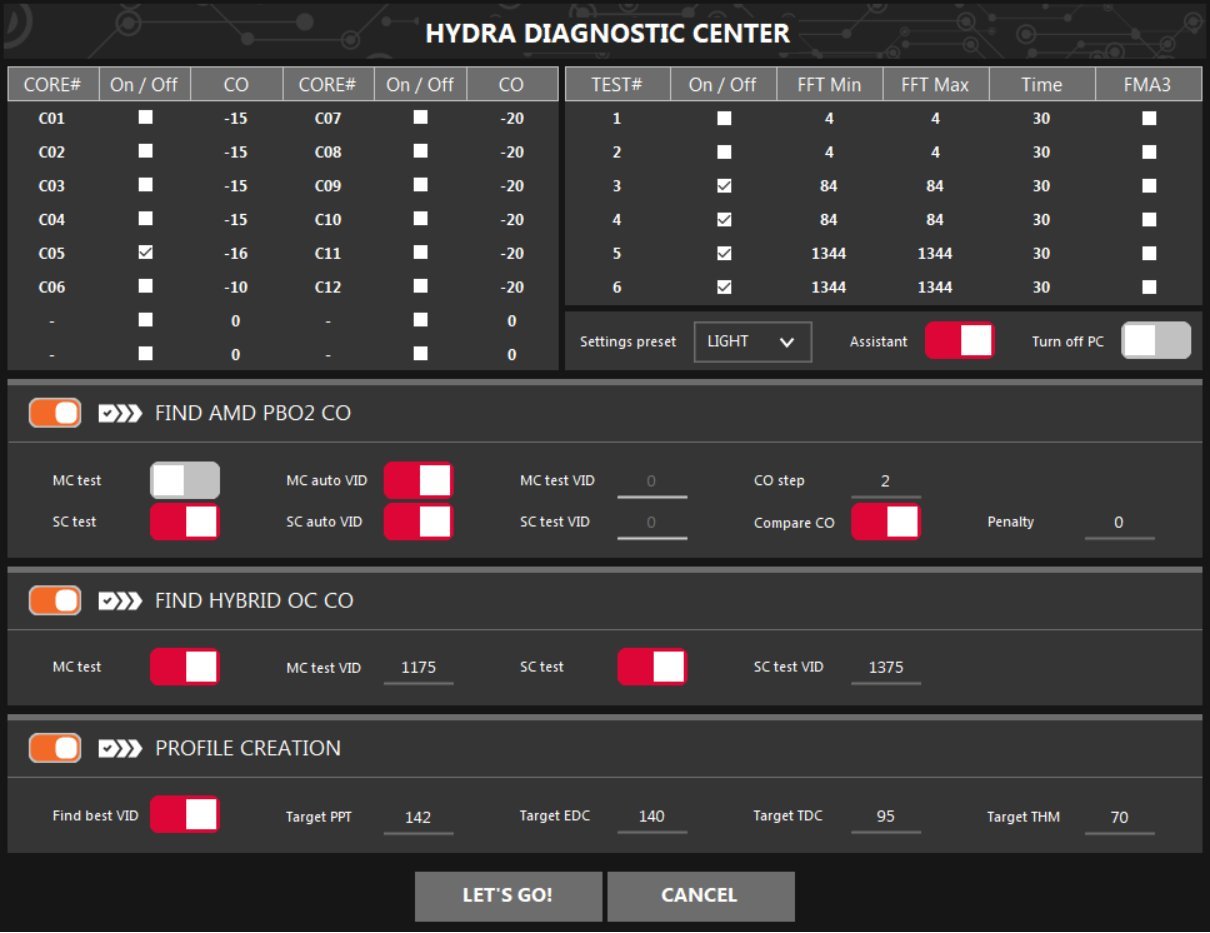Viewport: 1210px width, 933px height.
Task: Click the LET'S GO! button
Action: coord(508,896)
